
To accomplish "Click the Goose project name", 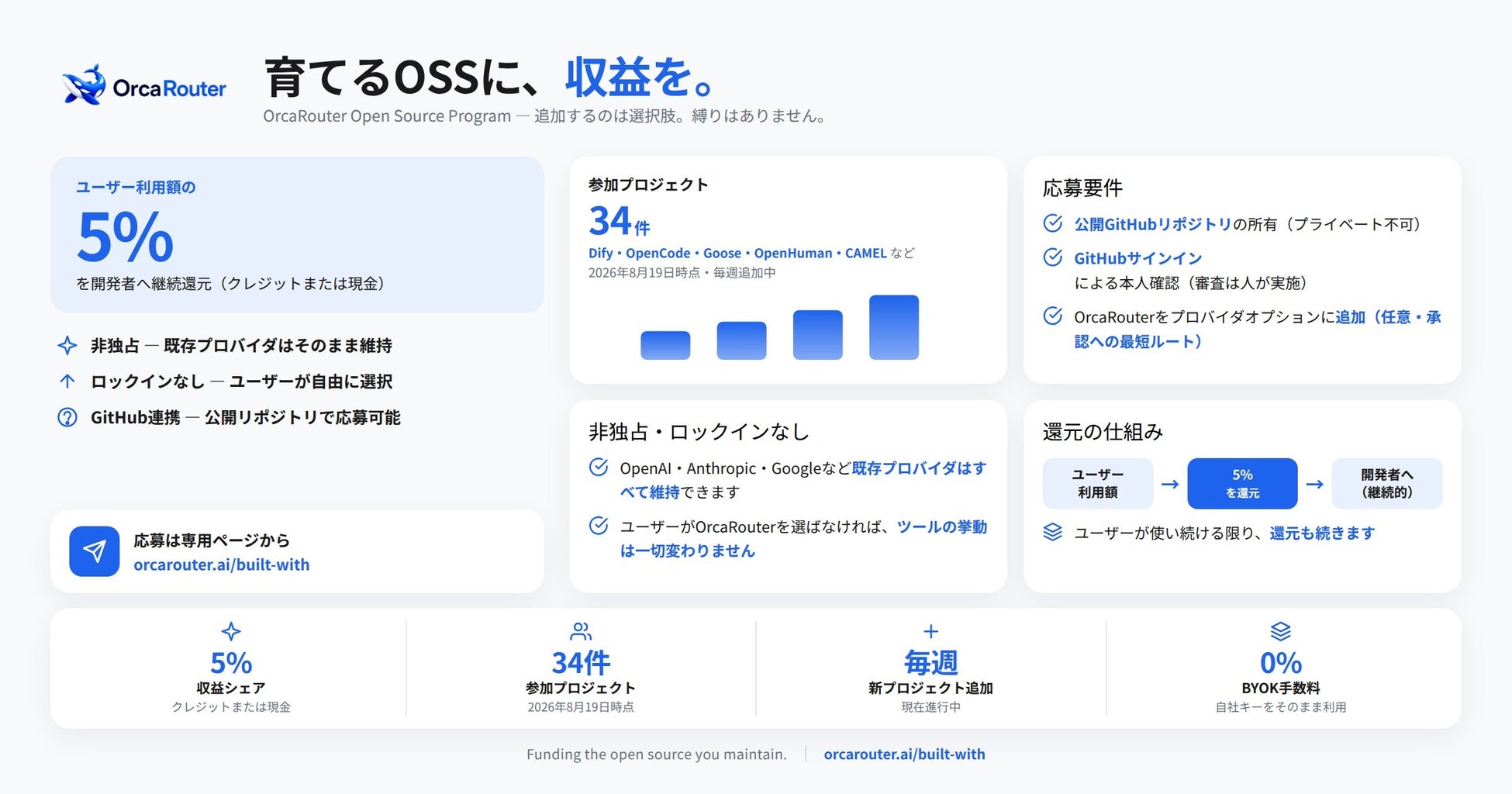I will (722, 253).
